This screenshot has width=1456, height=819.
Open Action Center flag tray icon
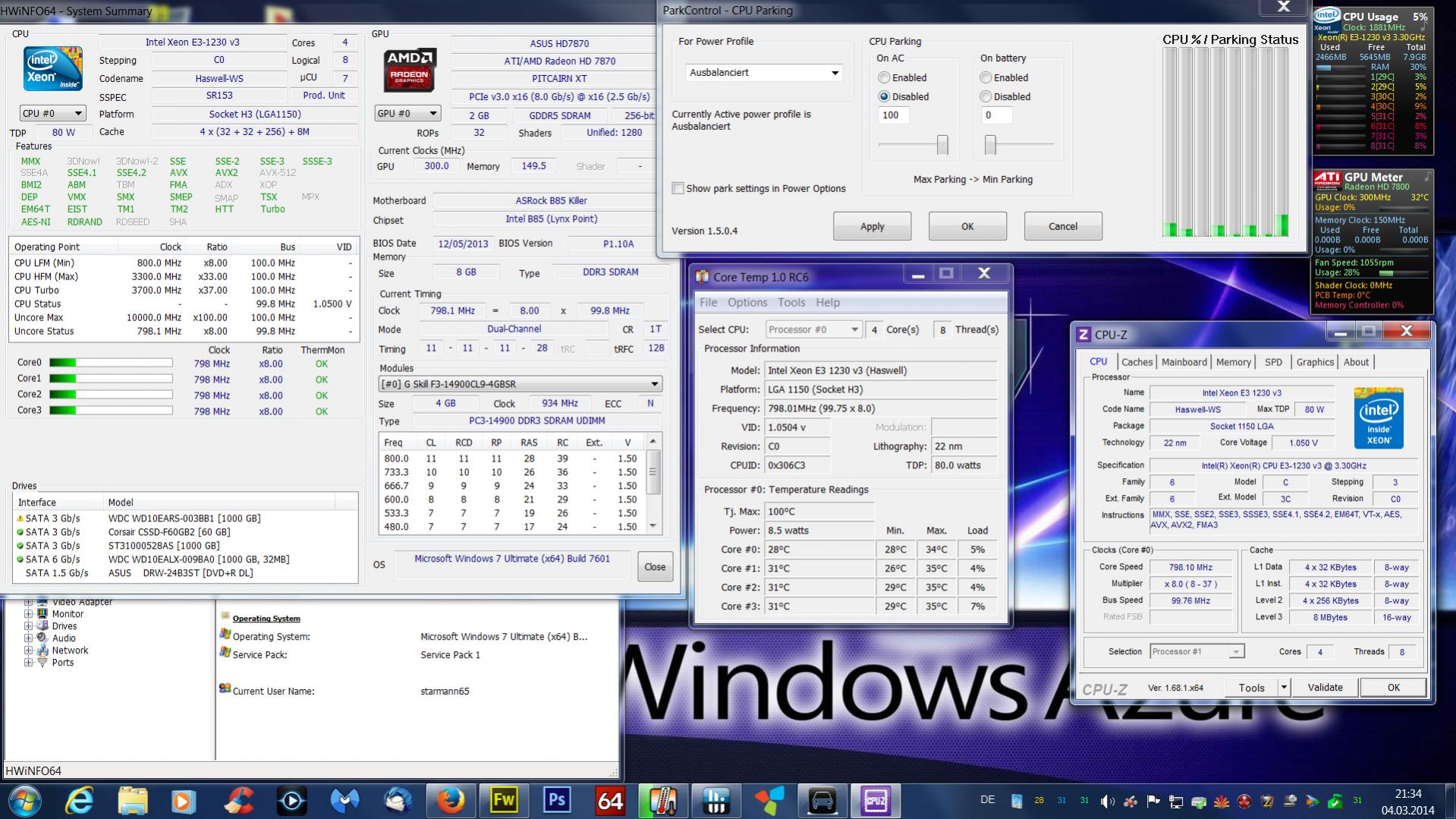tap(1153, 801)
